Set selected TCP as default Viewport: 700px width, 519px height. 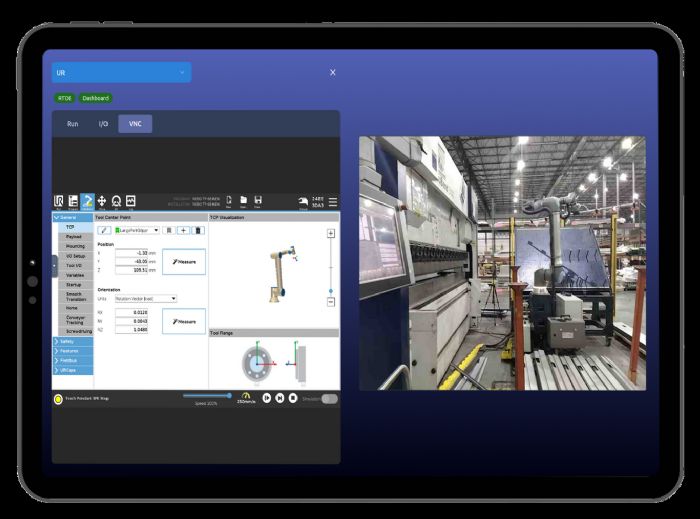point(169,230)
